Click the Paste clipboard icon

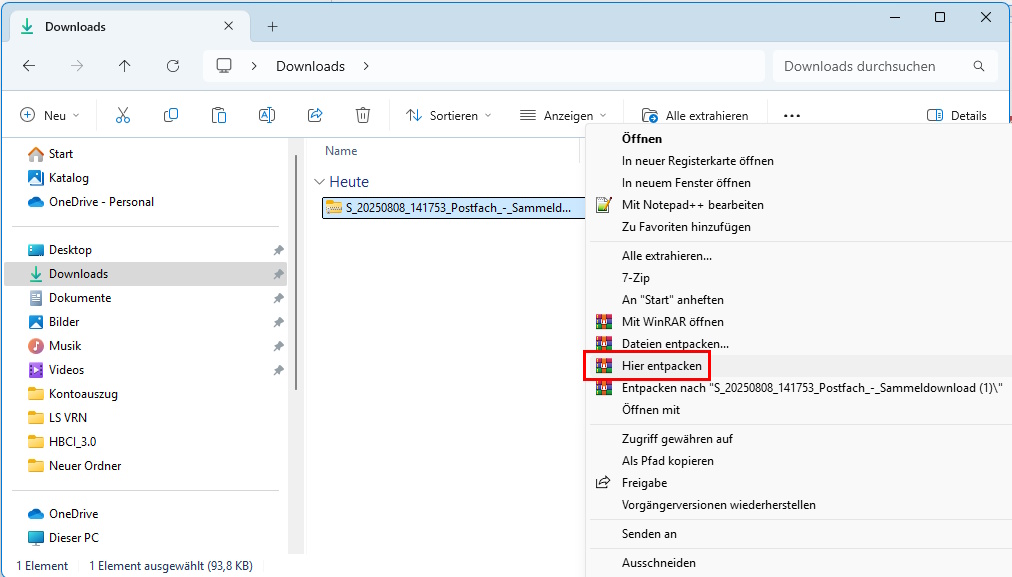tap(219, 115)
